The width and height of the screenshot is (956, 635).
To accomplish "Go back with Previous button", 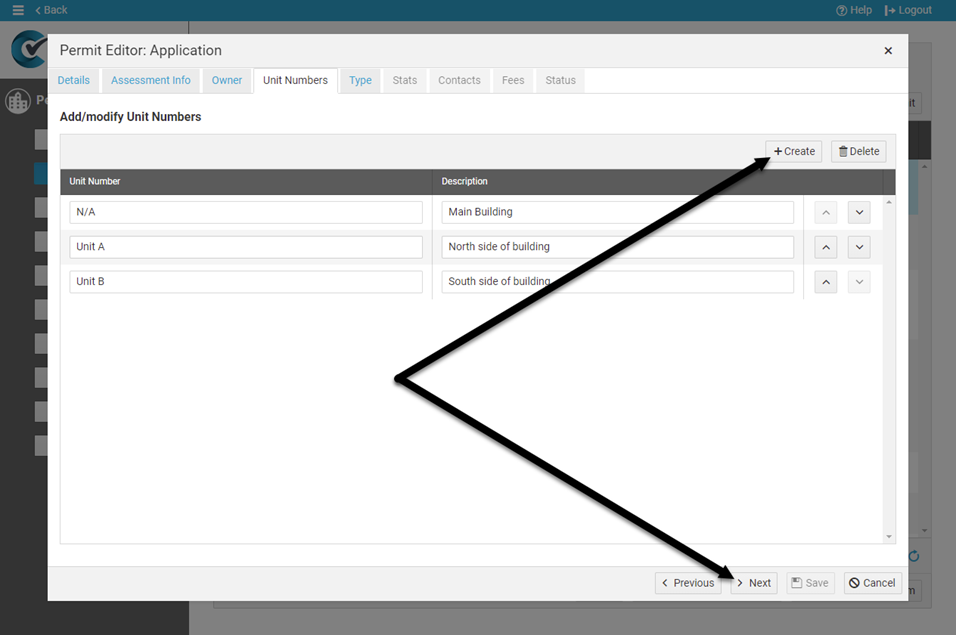I will [x=688, y=583].
